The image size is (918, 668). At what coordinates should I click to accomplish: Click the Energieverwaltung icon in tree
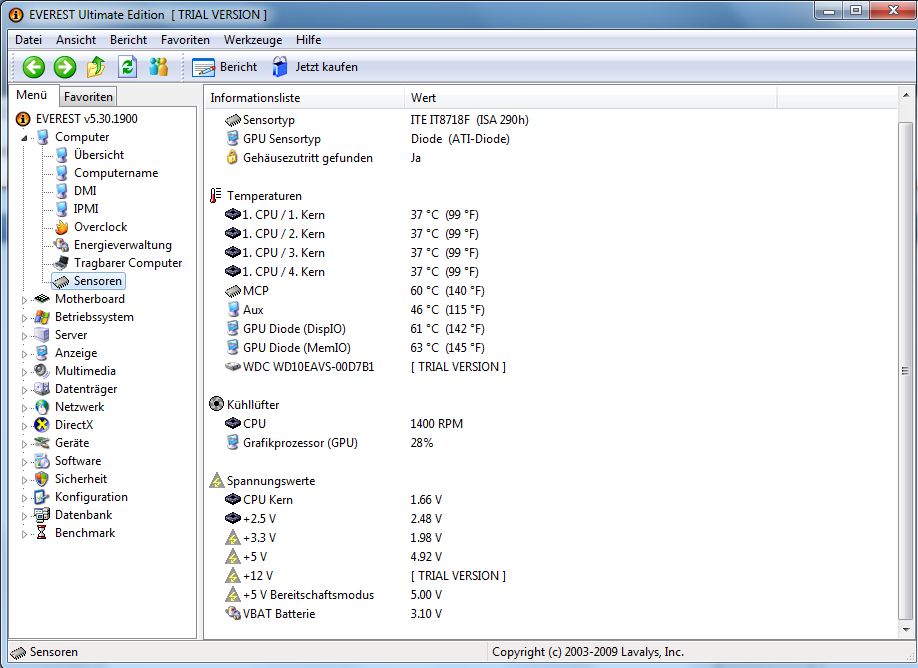point(61,245)
